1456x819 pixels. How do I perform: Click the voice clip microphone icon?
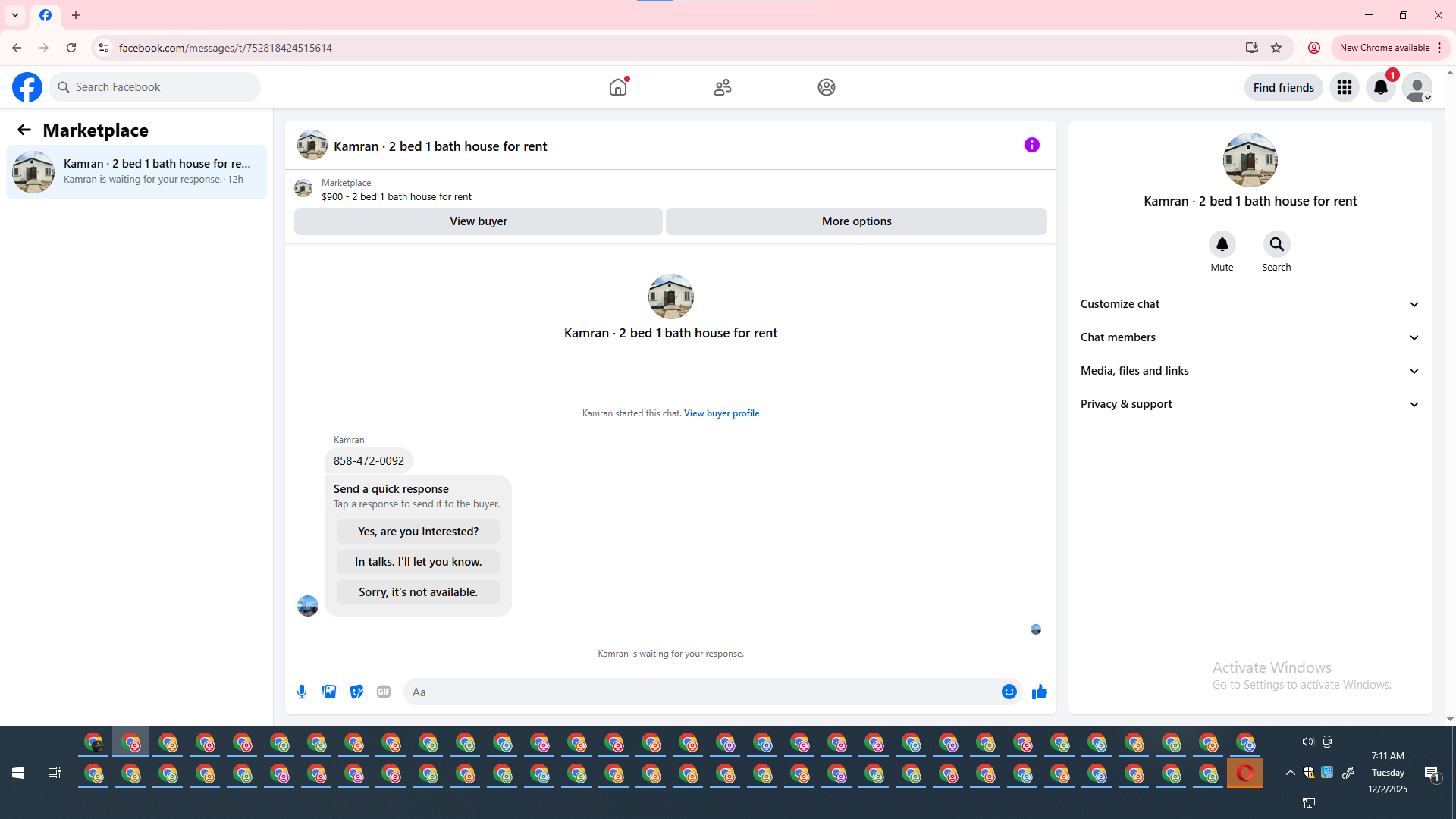pos(302,692)
